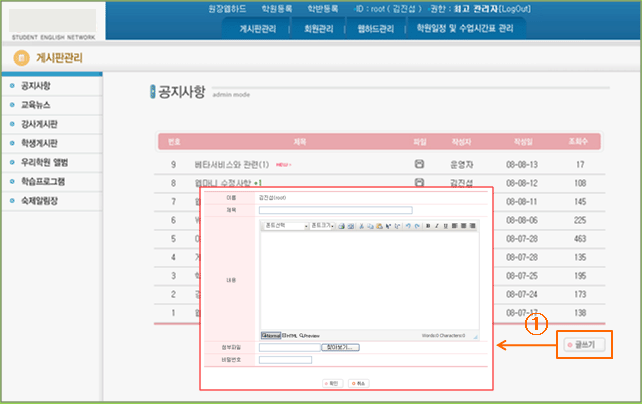The height and width of the screenshot is (404, 642).
Task: Click the 학원등록 top link
Action: pyautogui.click(x=277, y=9)
